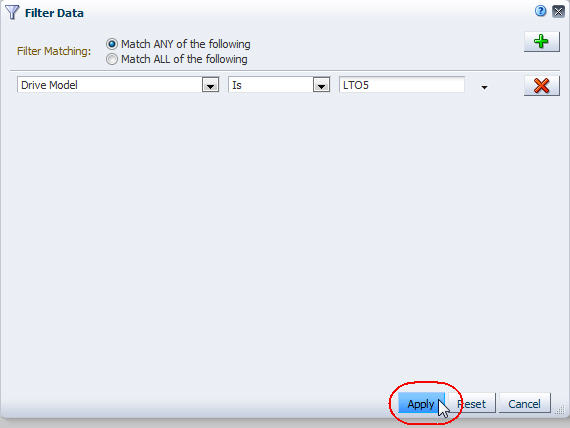Focus the LTO5 value input field
The width and height of the screenshot is (570, 428).
[402, 85]
